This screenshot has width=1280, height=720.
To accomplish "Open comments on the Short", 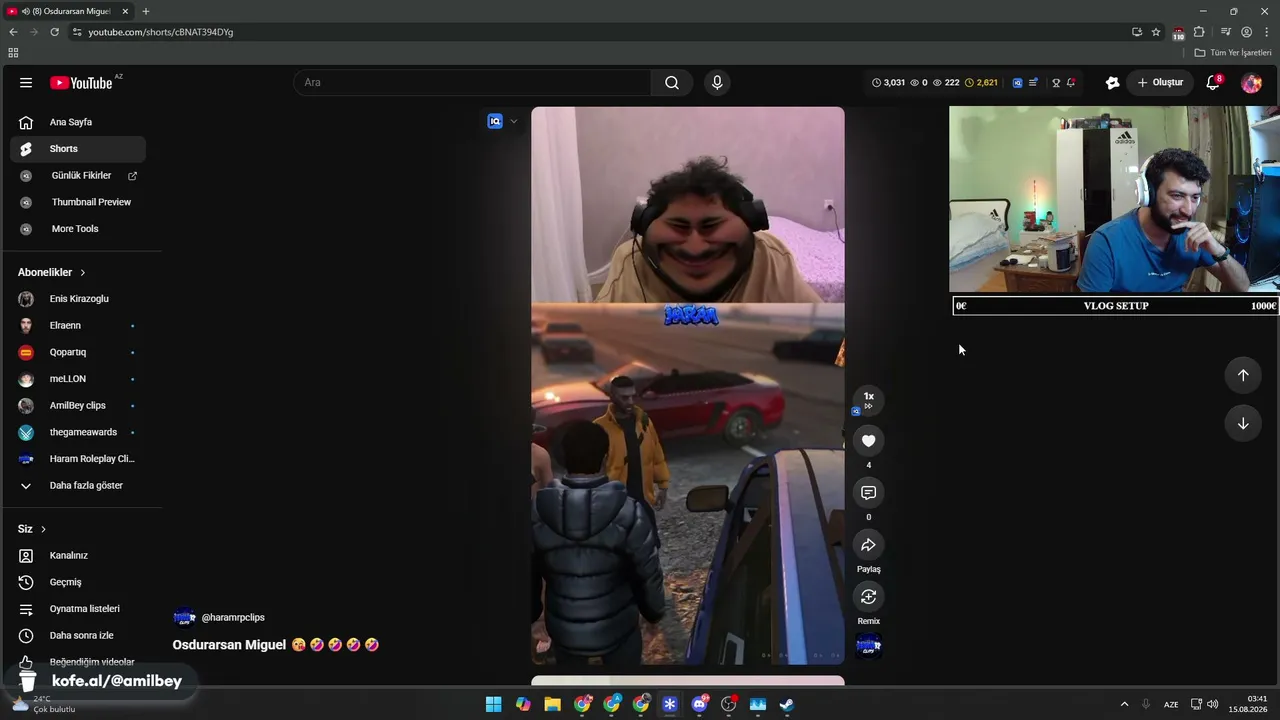I will (x=868, y=493).
